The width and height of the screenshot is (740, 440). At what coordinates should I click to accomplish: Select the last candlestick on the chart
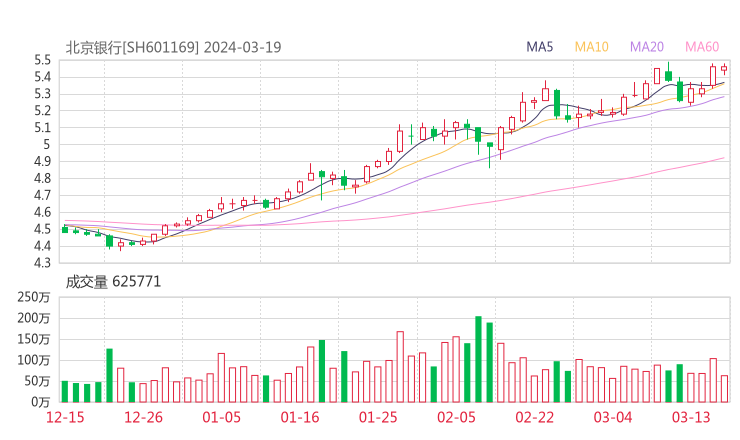[x=724, y=69]
